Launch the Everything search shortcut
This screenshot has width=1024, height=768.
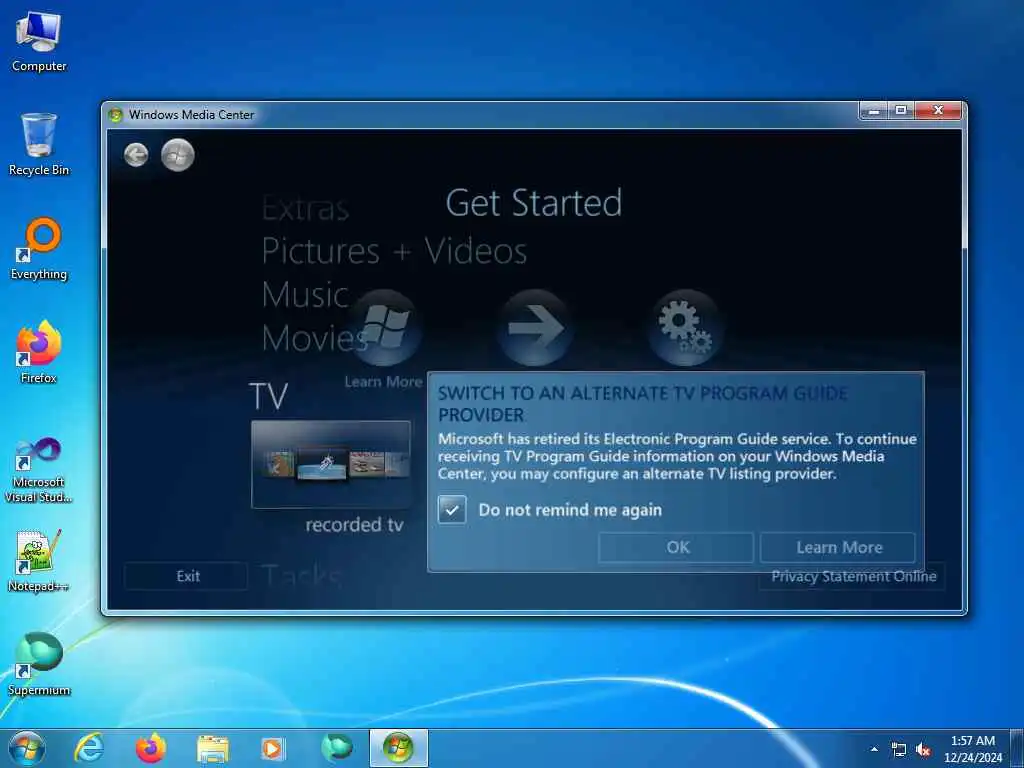[x=39, y=249]
